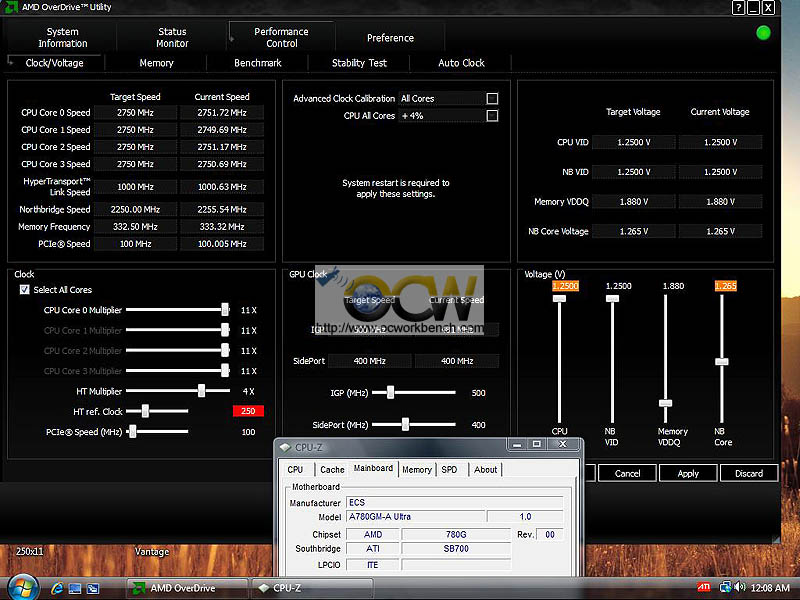Screen dimensions: 800x600
Task: Open the Memory tab in CPU-Z
Action: 417,469
